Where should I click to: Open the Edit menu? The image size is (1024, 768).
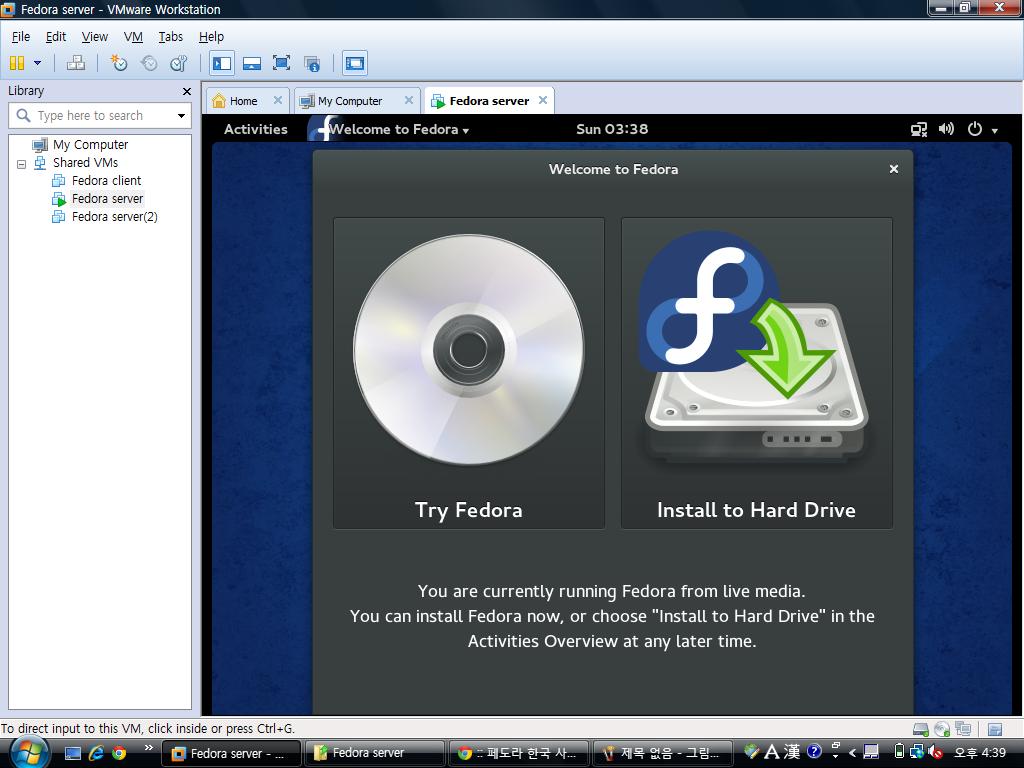pos(56,37)
